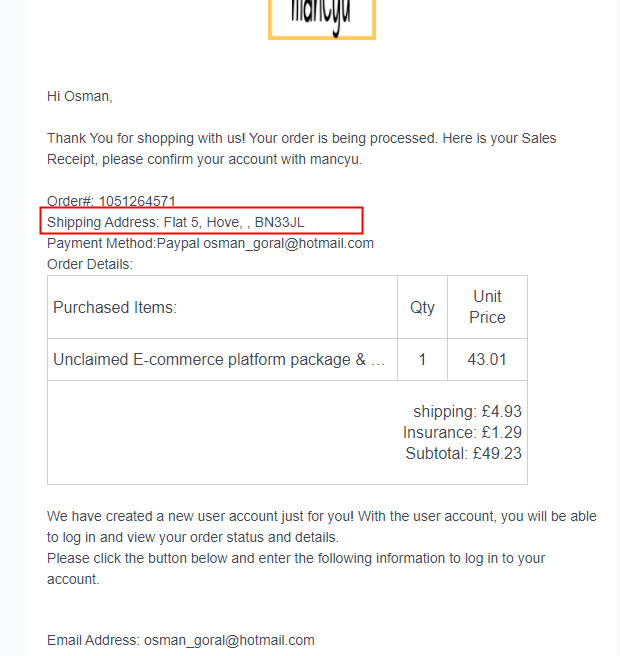Image resolution: width=620 pixels, height=656 pixels.
Task: Click the "Unit Price" column header
Action: point(488,307)
